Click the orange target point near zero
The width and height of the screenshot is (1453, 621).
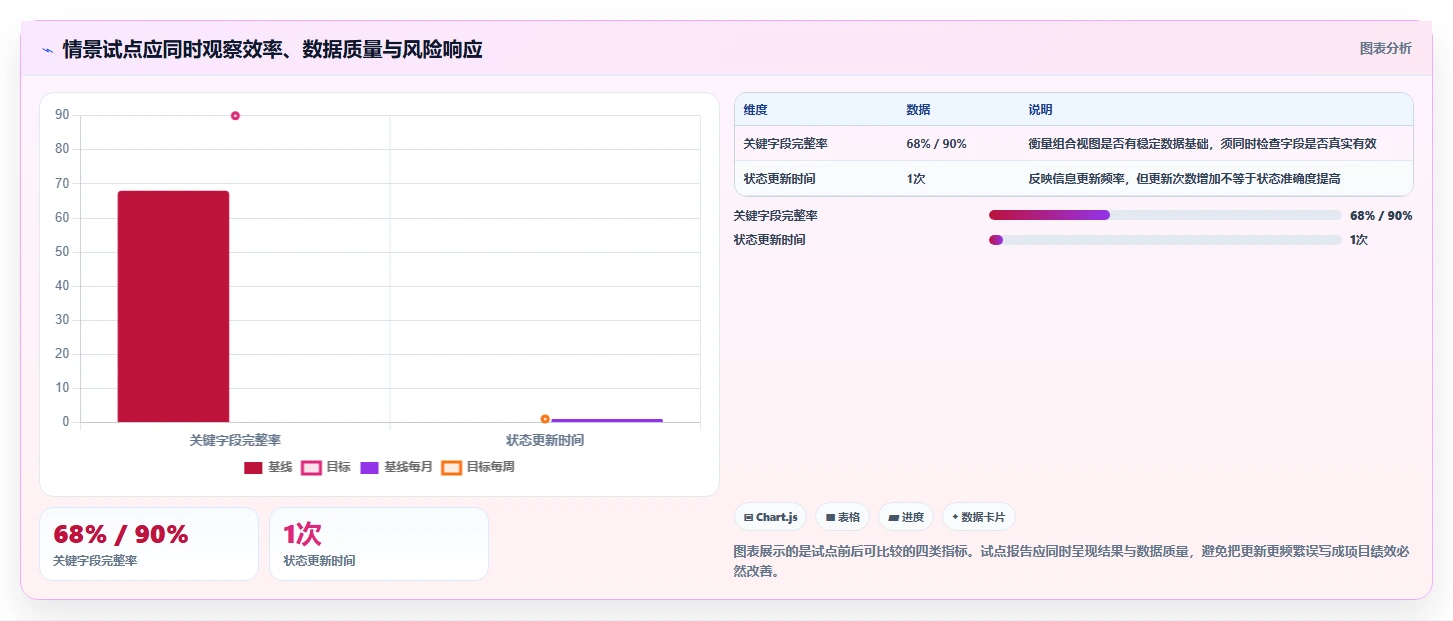click(x=545, y=419)
